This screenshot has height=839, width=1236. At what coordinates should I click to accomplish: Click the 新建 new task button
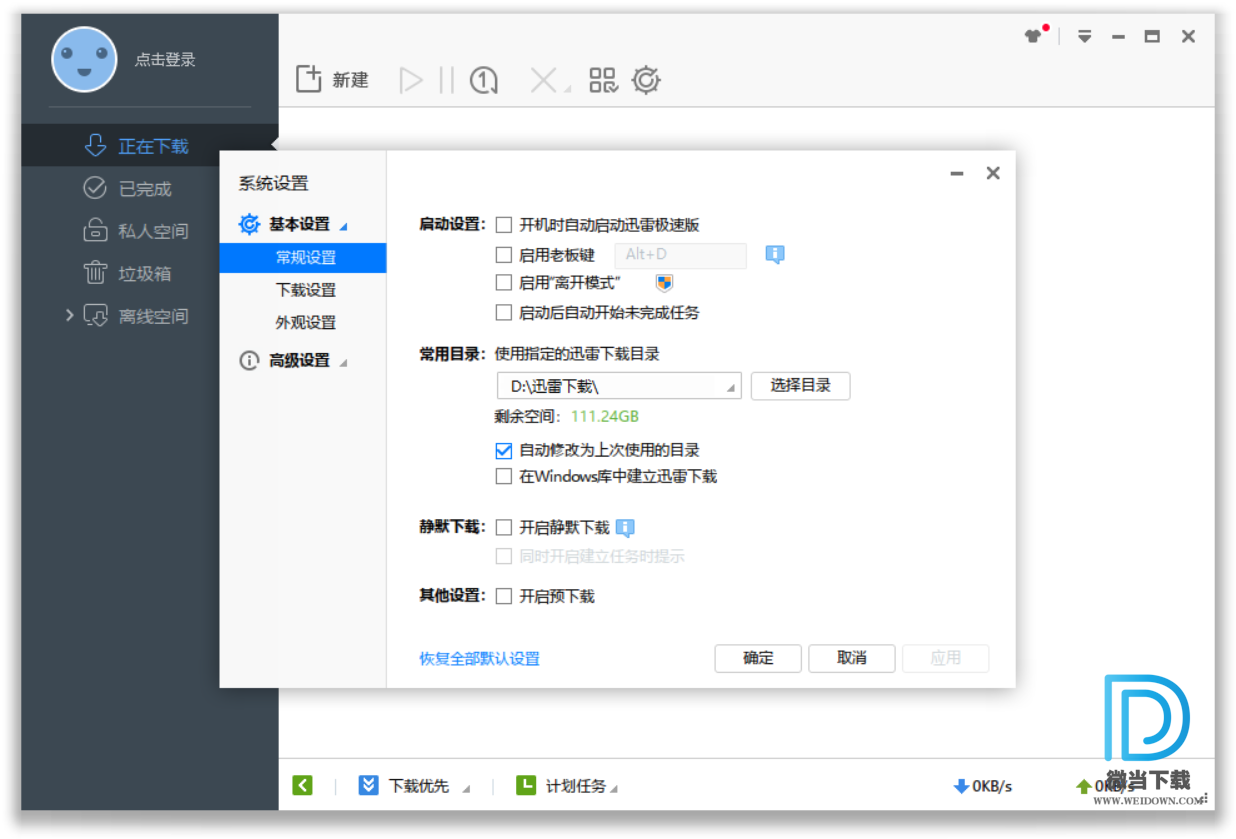coord(332,80)
